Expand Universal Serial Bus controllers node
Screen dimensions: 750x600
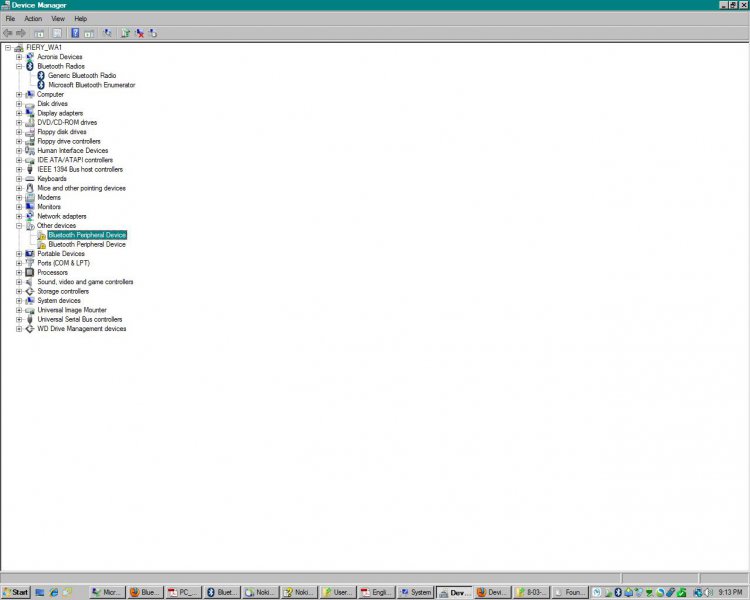[x=19, y=319]
